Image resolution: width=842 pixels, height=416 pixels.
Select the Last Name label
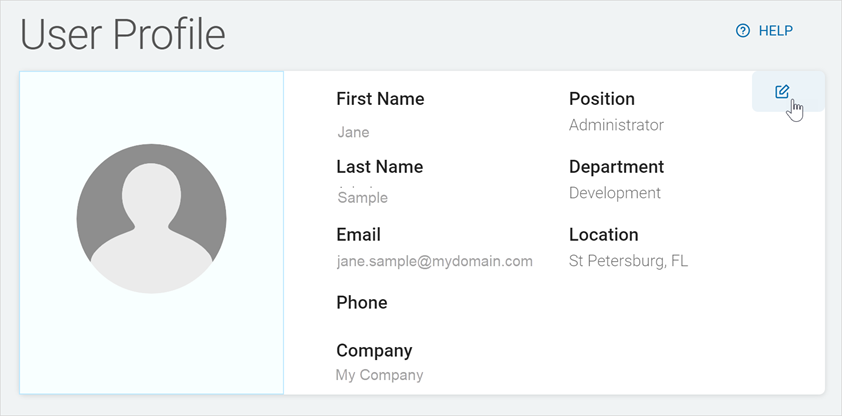pos(379,167)
